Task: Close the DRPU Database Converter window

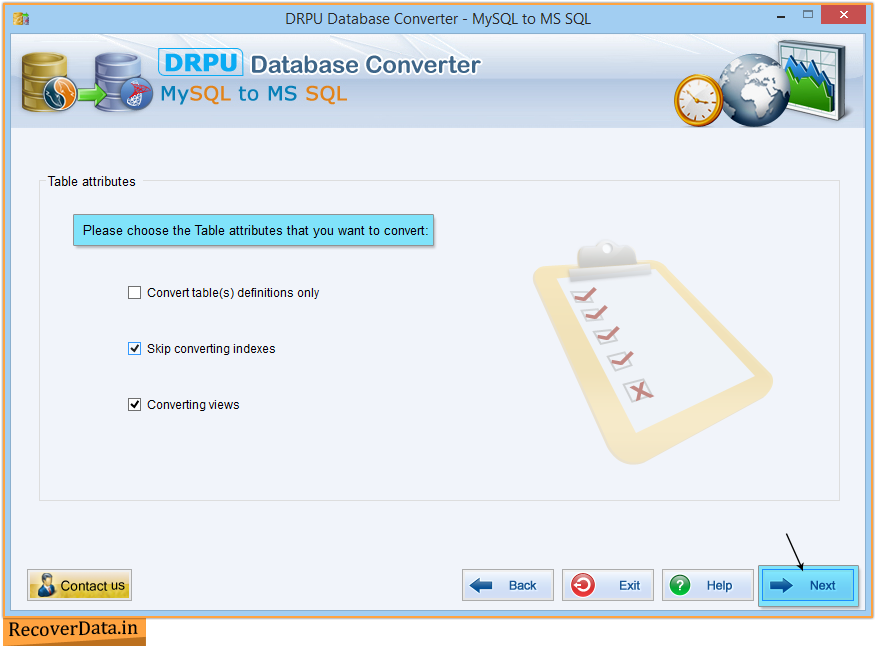Action: [843, 15]
